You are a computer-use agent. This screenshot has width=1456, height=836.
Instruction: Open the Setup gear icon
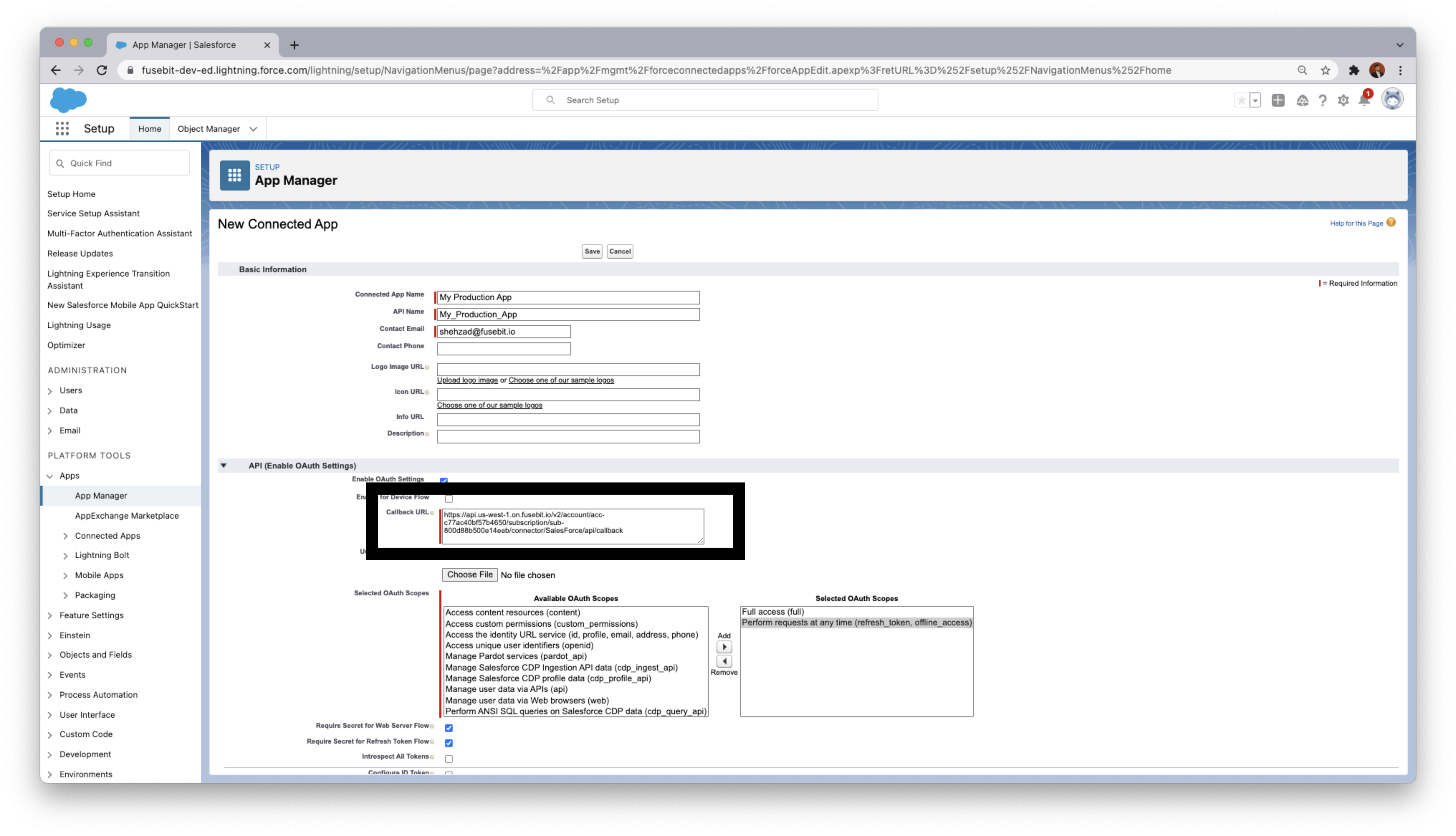pyautogui.click(x=1344, y=101)
